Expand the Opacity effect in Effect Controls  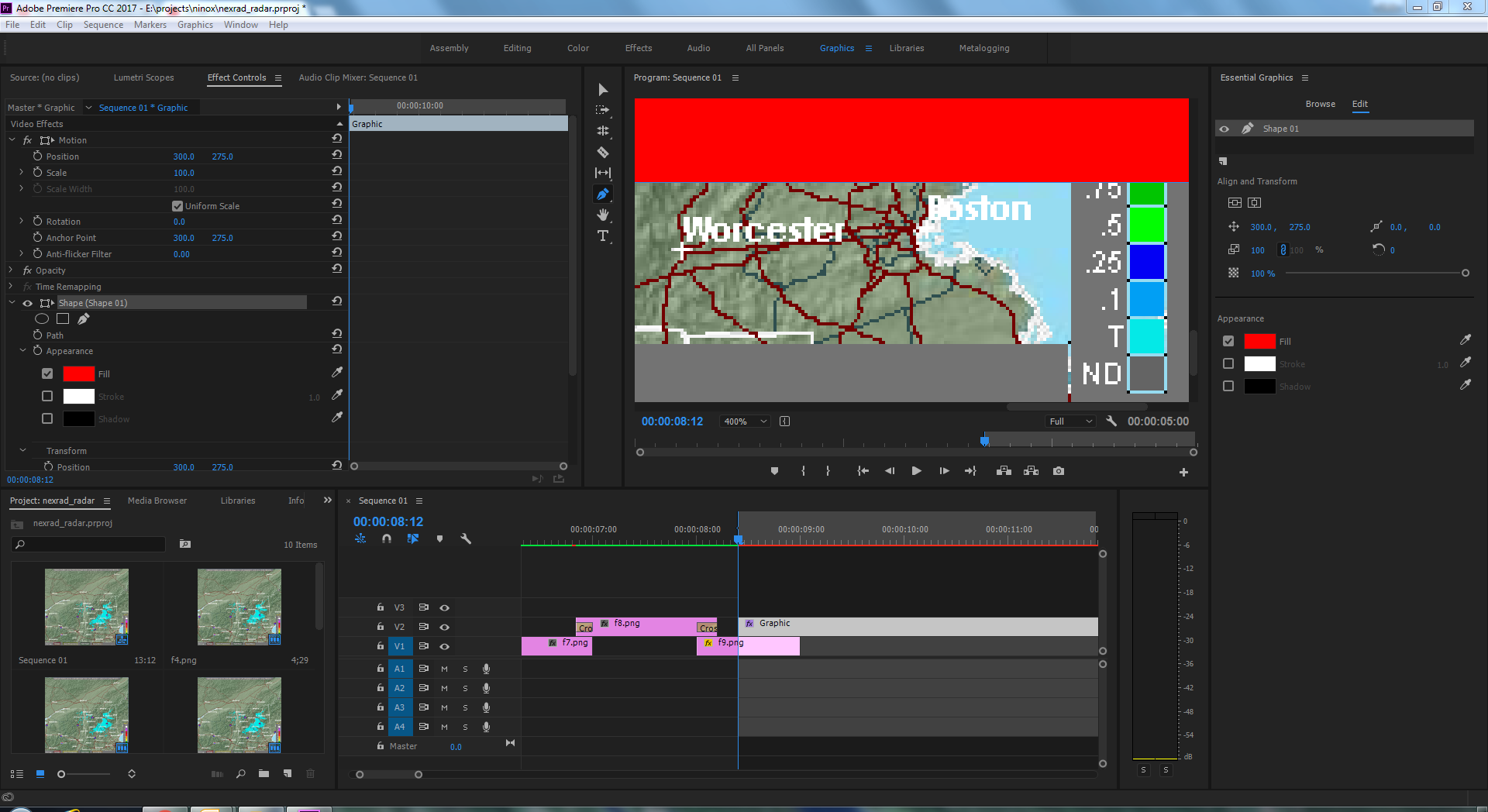pos(11,270)
